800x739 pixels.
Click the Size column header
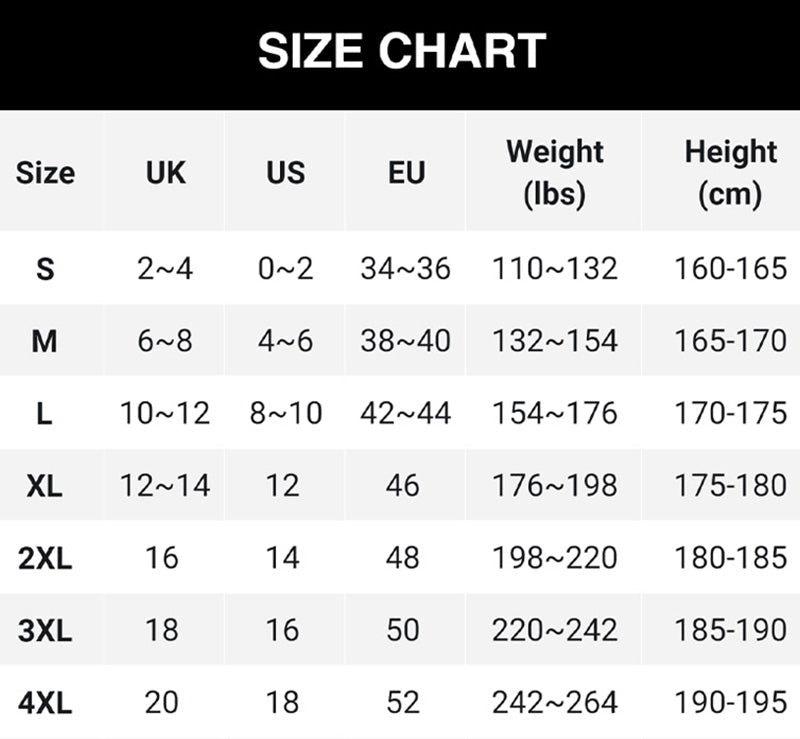pyautogui.click(x=45, y=172)
